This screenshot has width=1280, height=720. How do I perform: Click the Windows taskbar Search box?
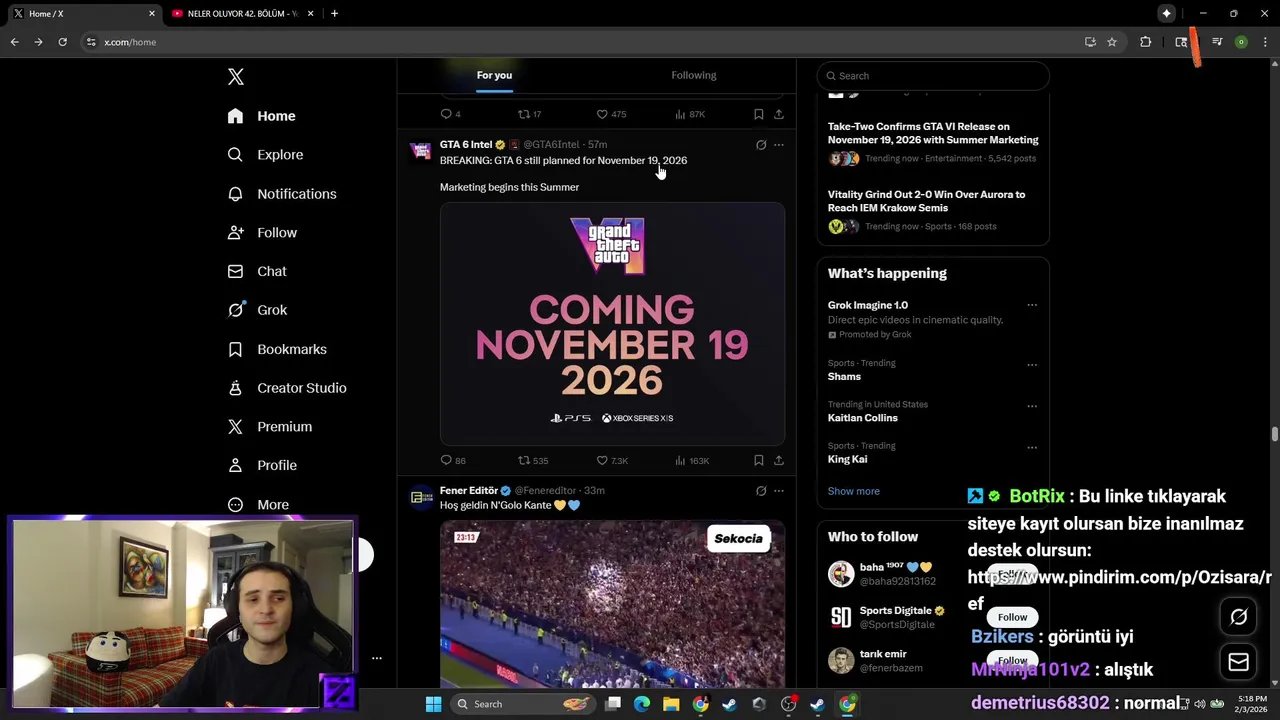click(x=521, y=704)
